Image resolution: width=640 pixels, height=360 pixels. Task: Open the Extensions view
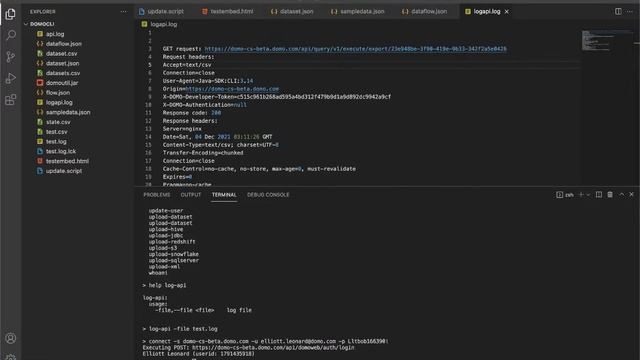(x=11, y=100)
